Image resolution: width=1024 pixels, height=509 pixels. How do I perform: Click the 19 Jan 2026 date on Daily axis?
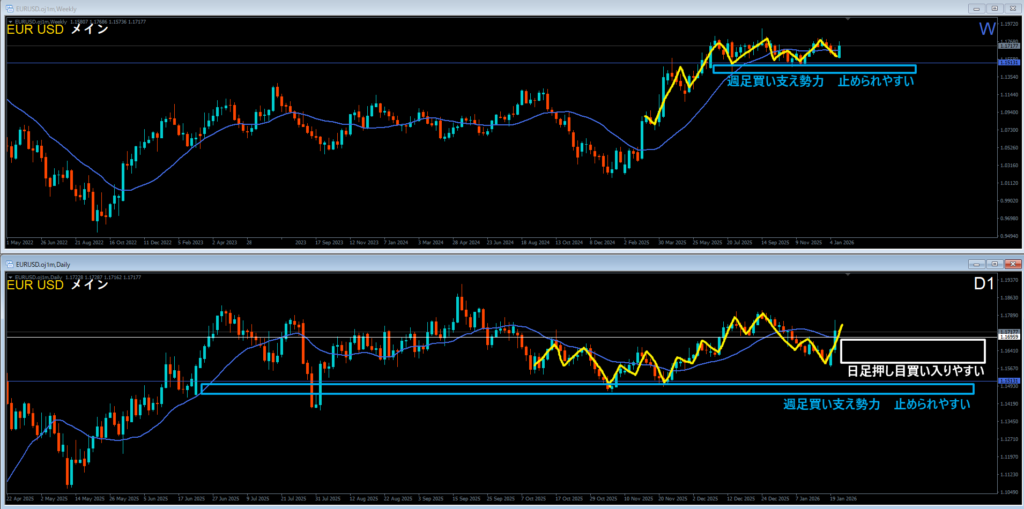pyautogui.click(x=842, y=497)
